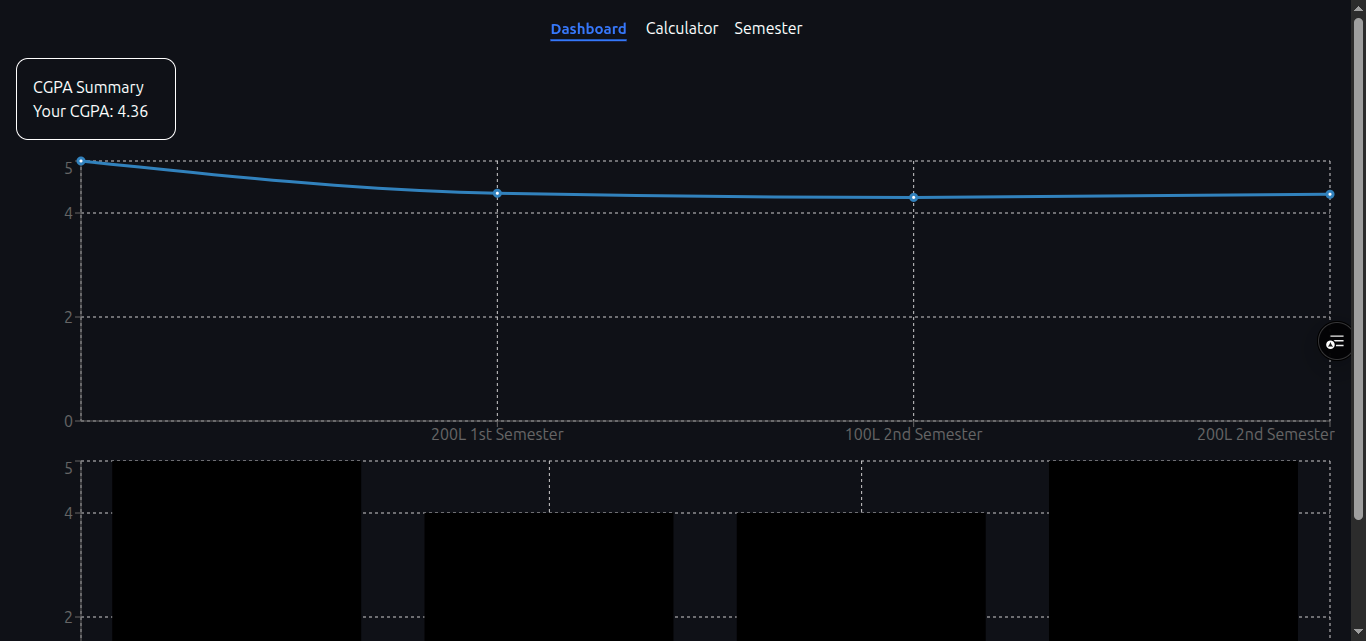Click the 200L 1st Semester line point
1366x641 pixels.
(497, 193)
